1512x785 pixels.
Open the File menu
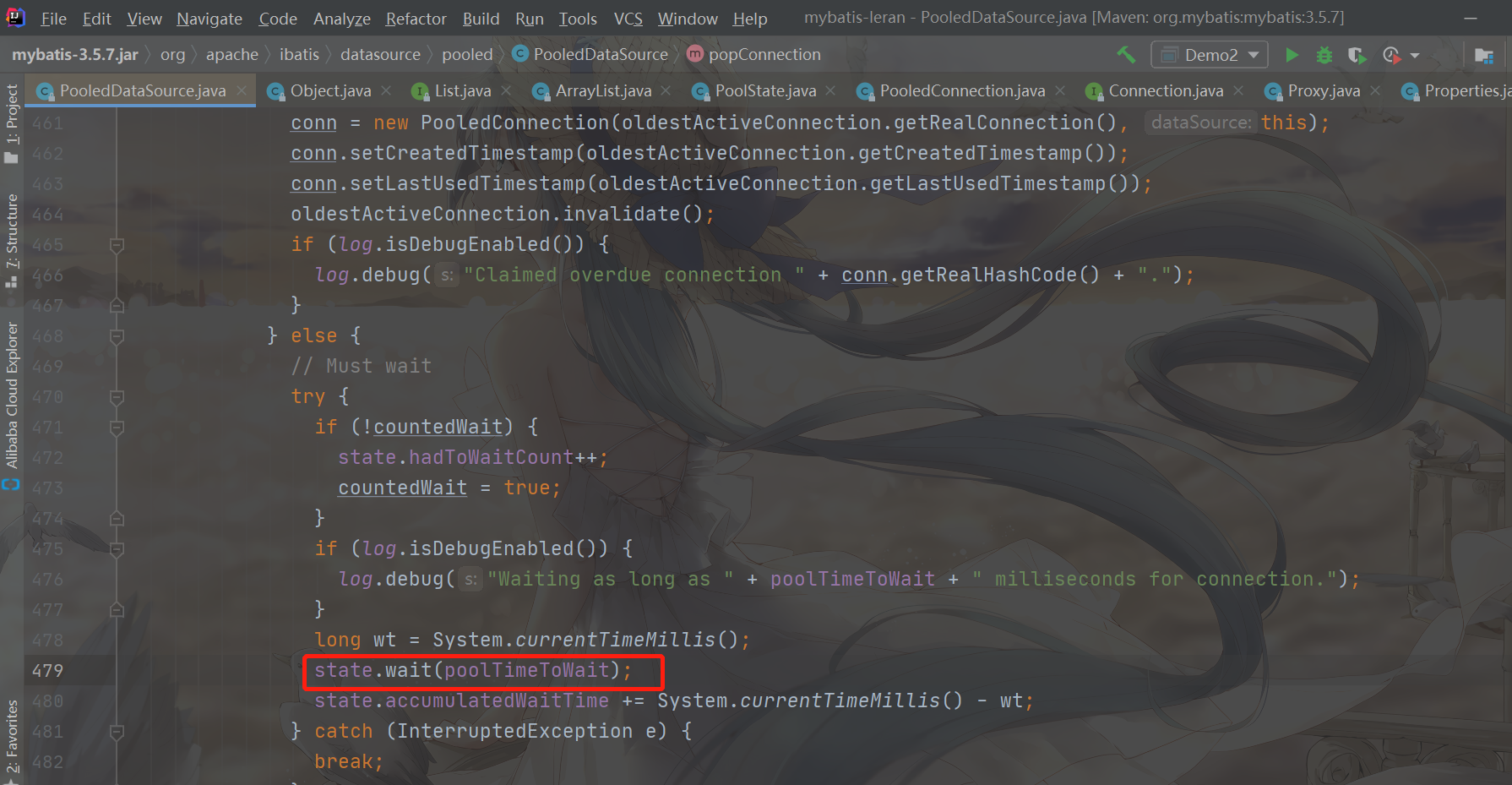(x=53, y=19)
